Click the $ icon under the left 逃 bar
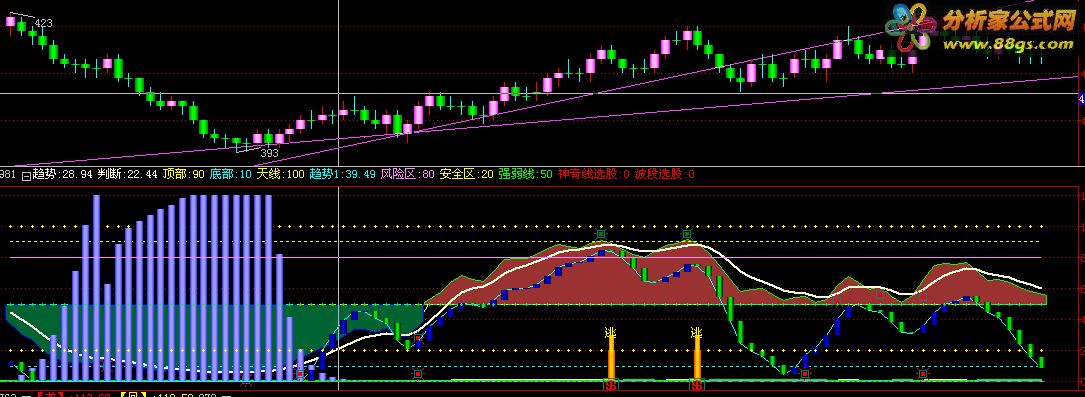Image resolution: width=1085 pixels, height=397 pixels. click(x=611, y=384)
